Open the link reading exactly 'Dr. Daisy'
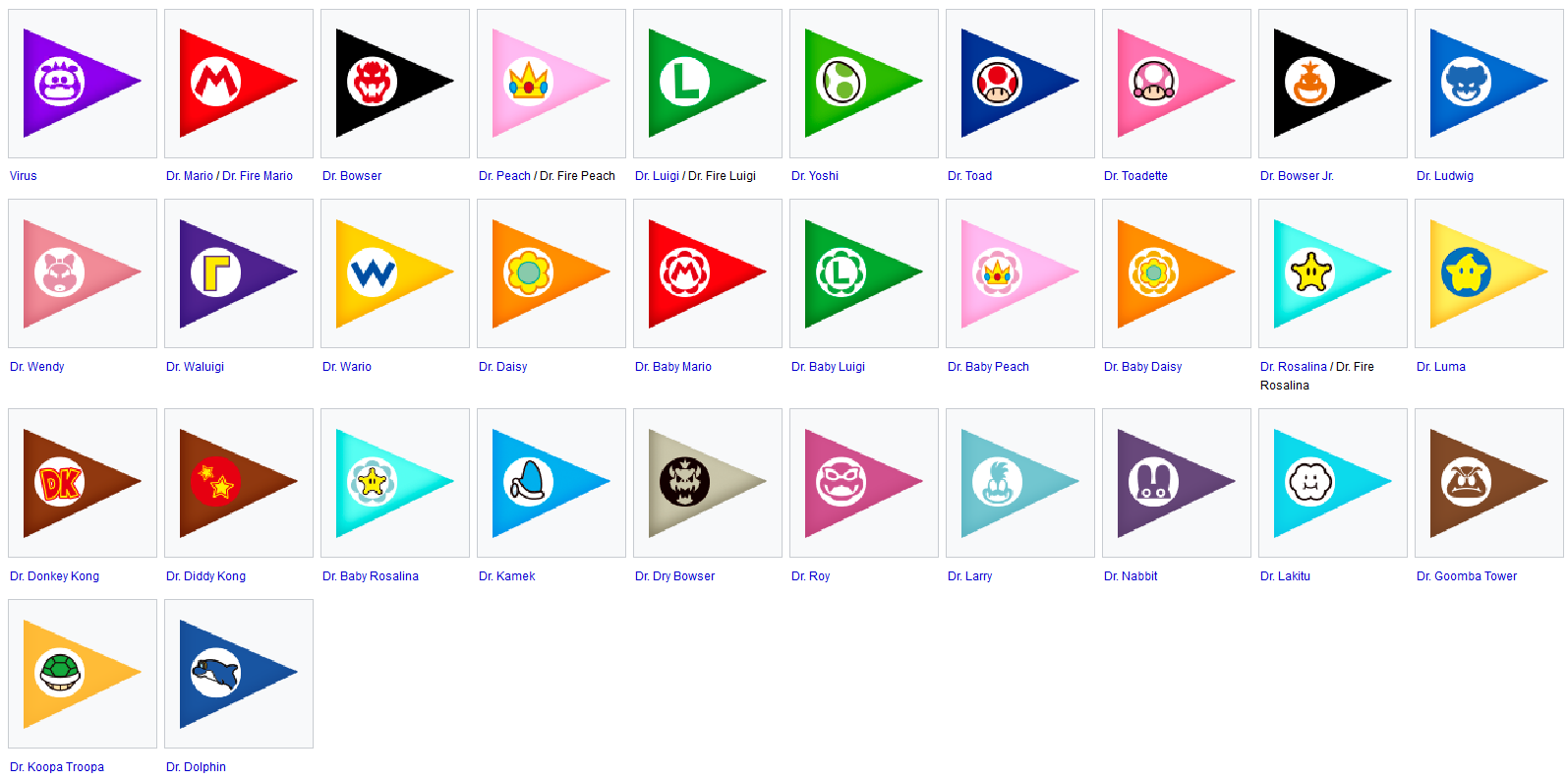The width and height of the screenshot is (1568, 780). point(502,367)
